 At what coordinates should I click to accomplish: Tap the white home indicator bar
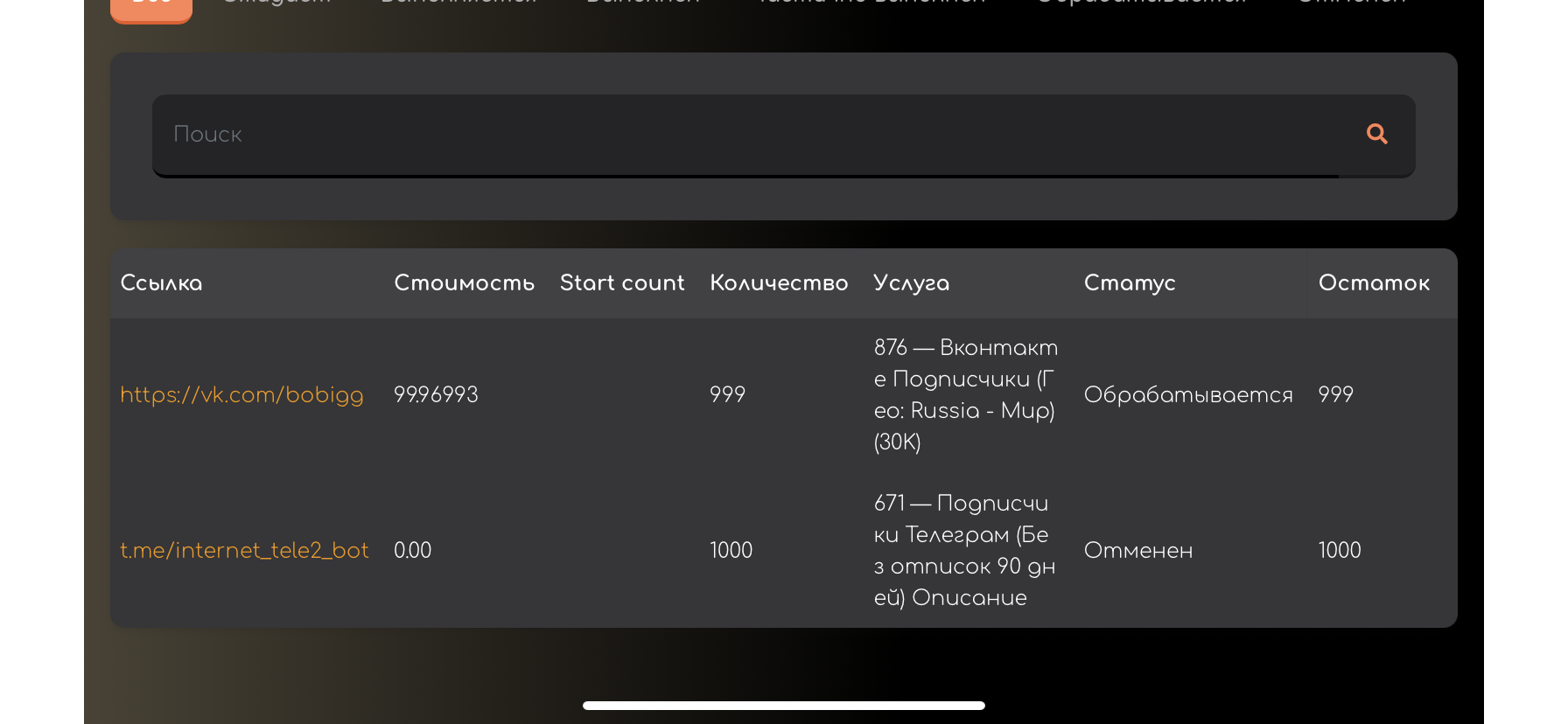(x=784, y=706)
